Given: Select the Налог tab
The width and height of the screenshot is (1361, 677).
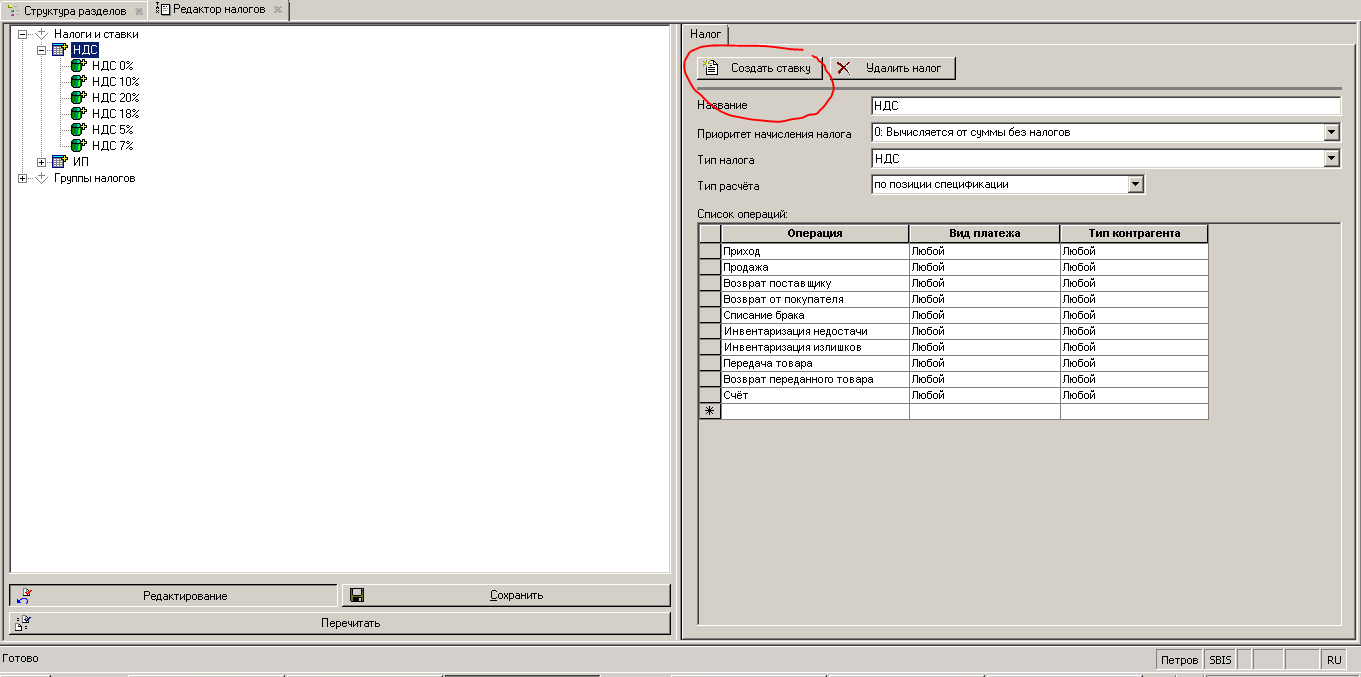Looking at the screenshot, I should [x=705, y=34].
